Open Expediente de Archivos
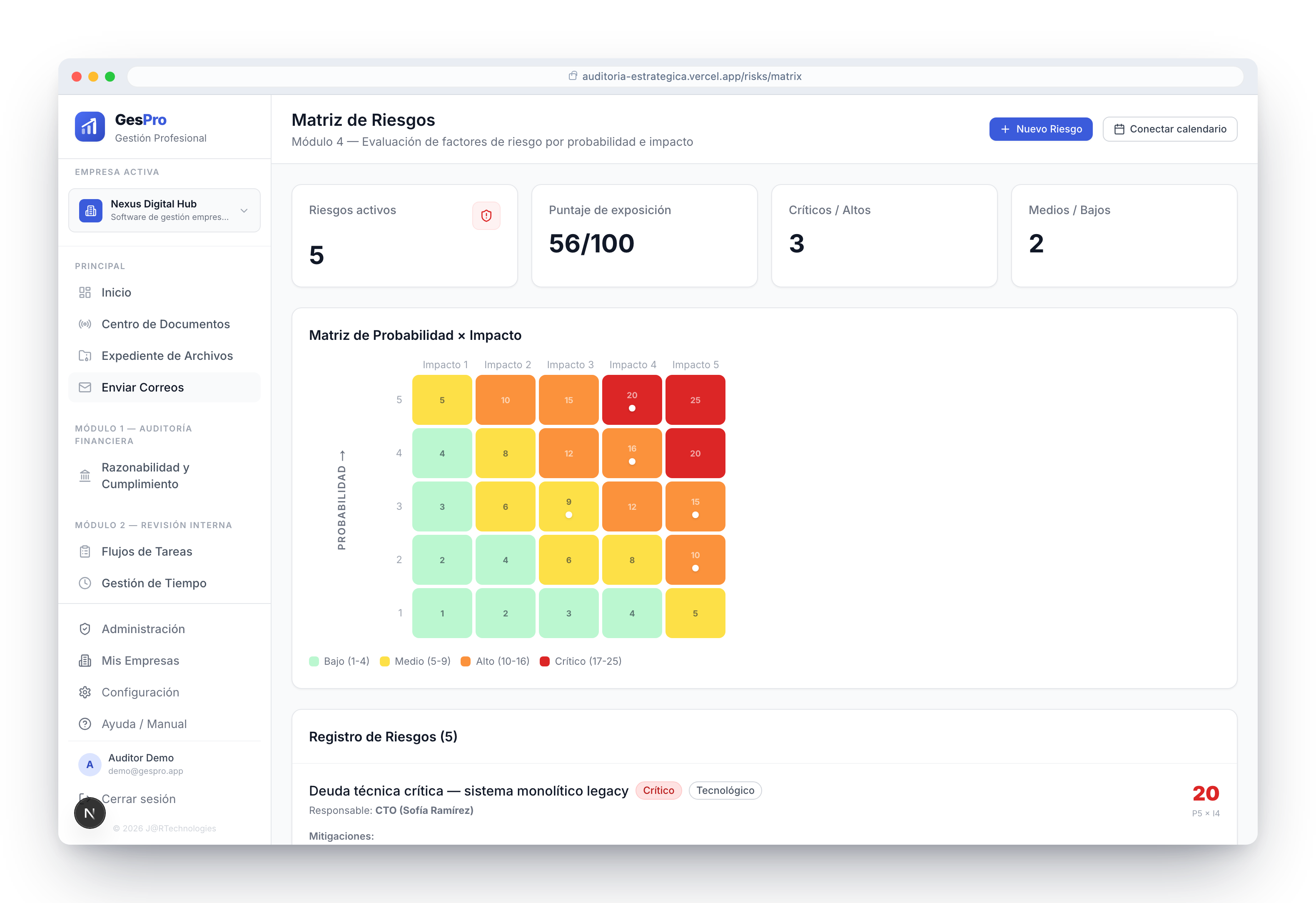The image size is (1316, 903). pos(164,356)
